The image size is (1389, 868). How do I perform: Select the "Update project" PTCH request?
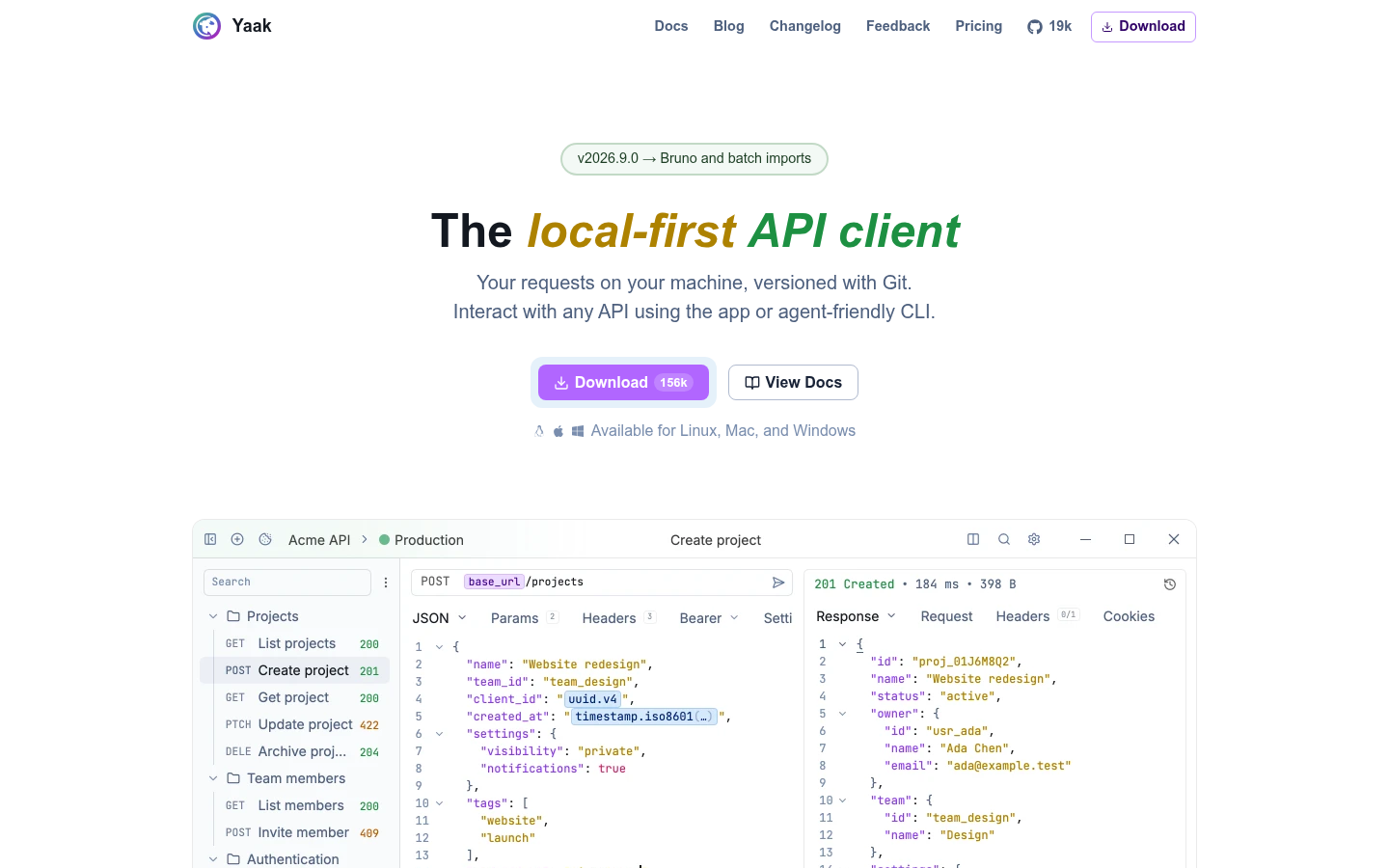(x=295, y=724)
